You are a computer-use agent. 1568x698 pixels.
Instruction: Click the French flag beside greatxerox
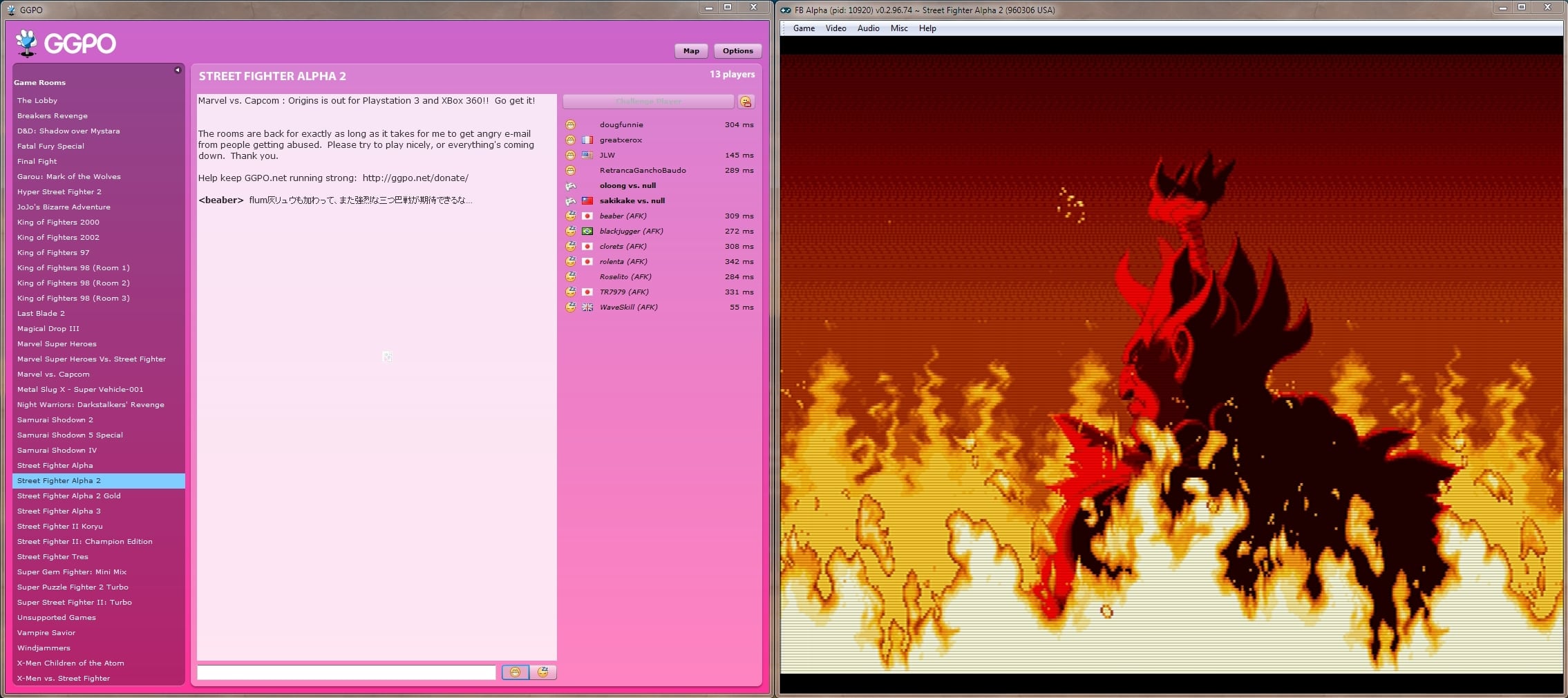click(x=587, y=140)
